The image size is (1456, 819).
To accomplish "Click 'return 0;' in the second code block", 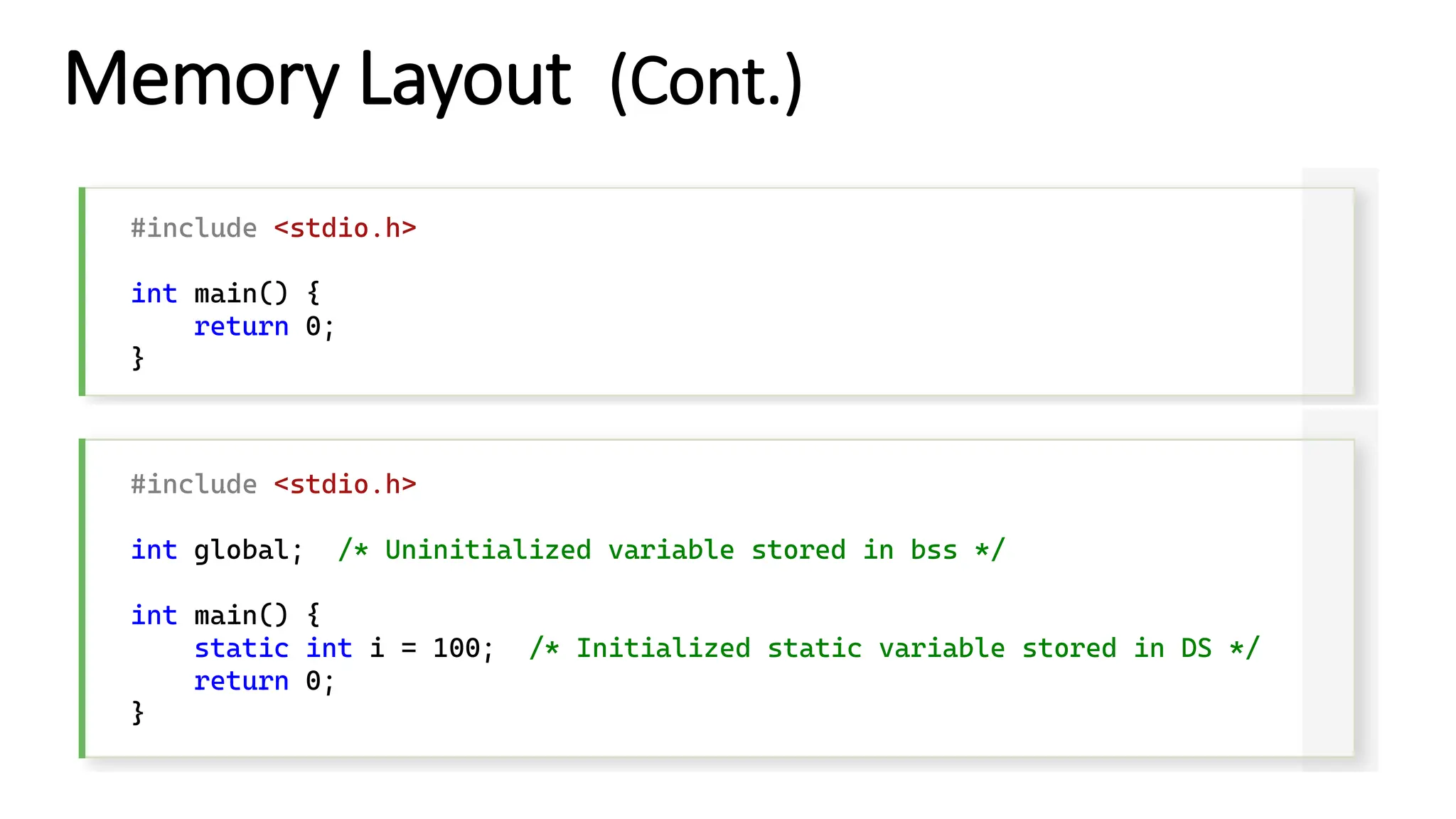I will click(264, 681).
